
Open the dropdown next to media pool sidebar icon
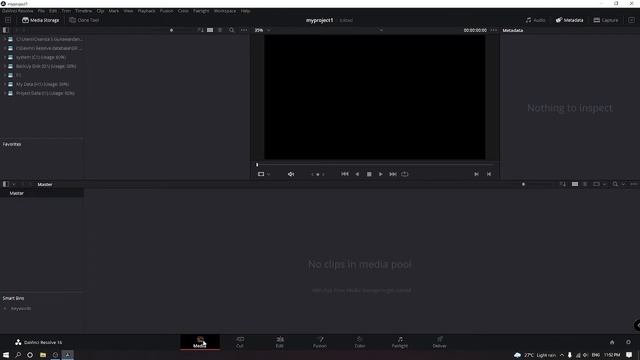click(14, 184)
